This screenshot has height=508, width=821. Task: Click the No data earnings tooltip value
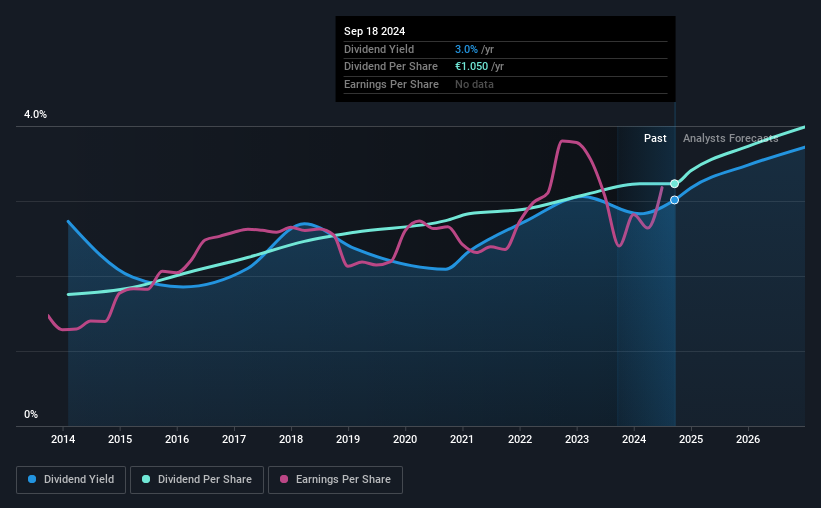[x=474, y=84]
